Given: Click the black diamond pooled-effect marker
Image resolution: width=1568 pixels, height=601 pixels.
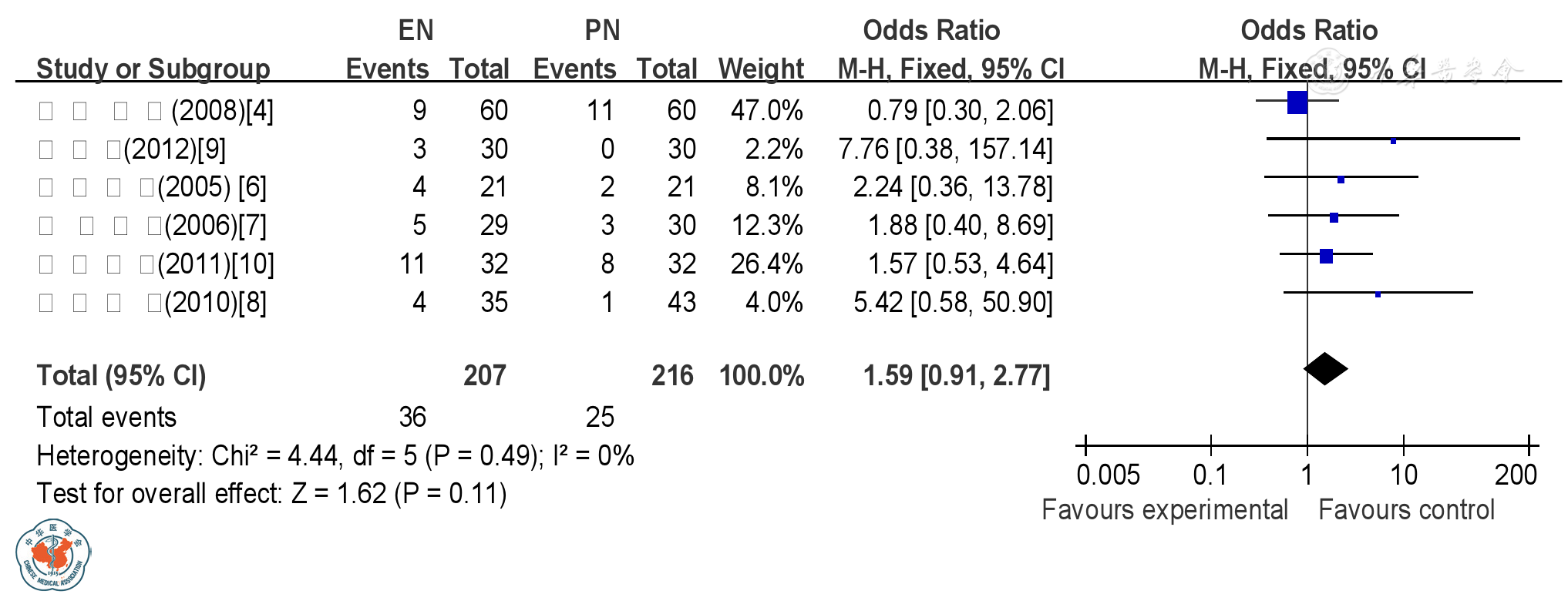Looking at the screenshot, I should pyautogui.click(x=1325, y=369).
